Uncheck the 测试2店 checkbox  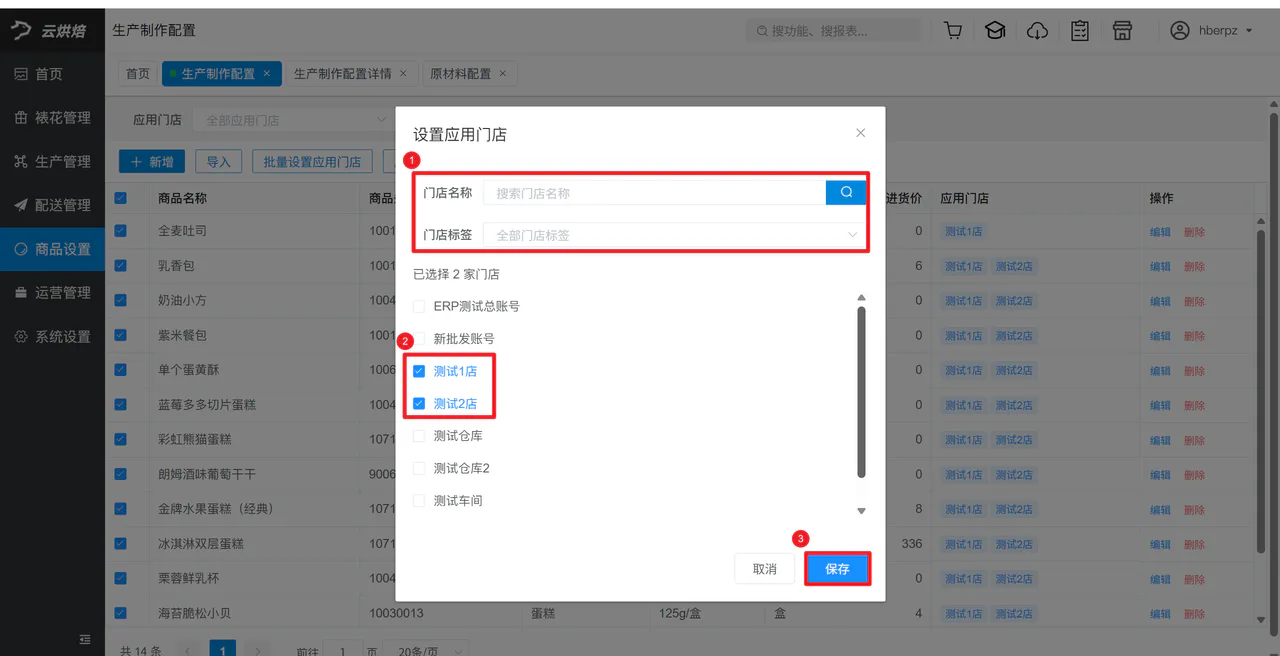click(x=419, y=404)
